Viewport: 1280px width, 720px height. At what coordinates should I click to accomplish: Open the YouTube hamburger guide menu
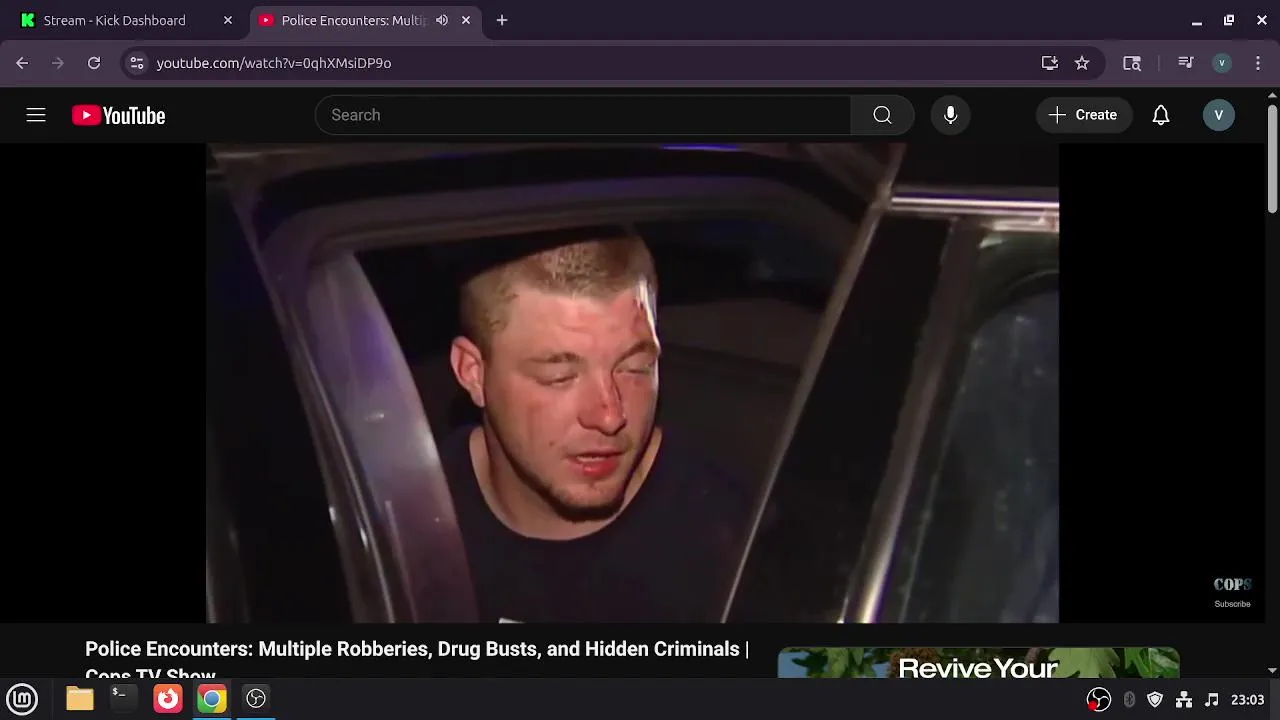36,115
